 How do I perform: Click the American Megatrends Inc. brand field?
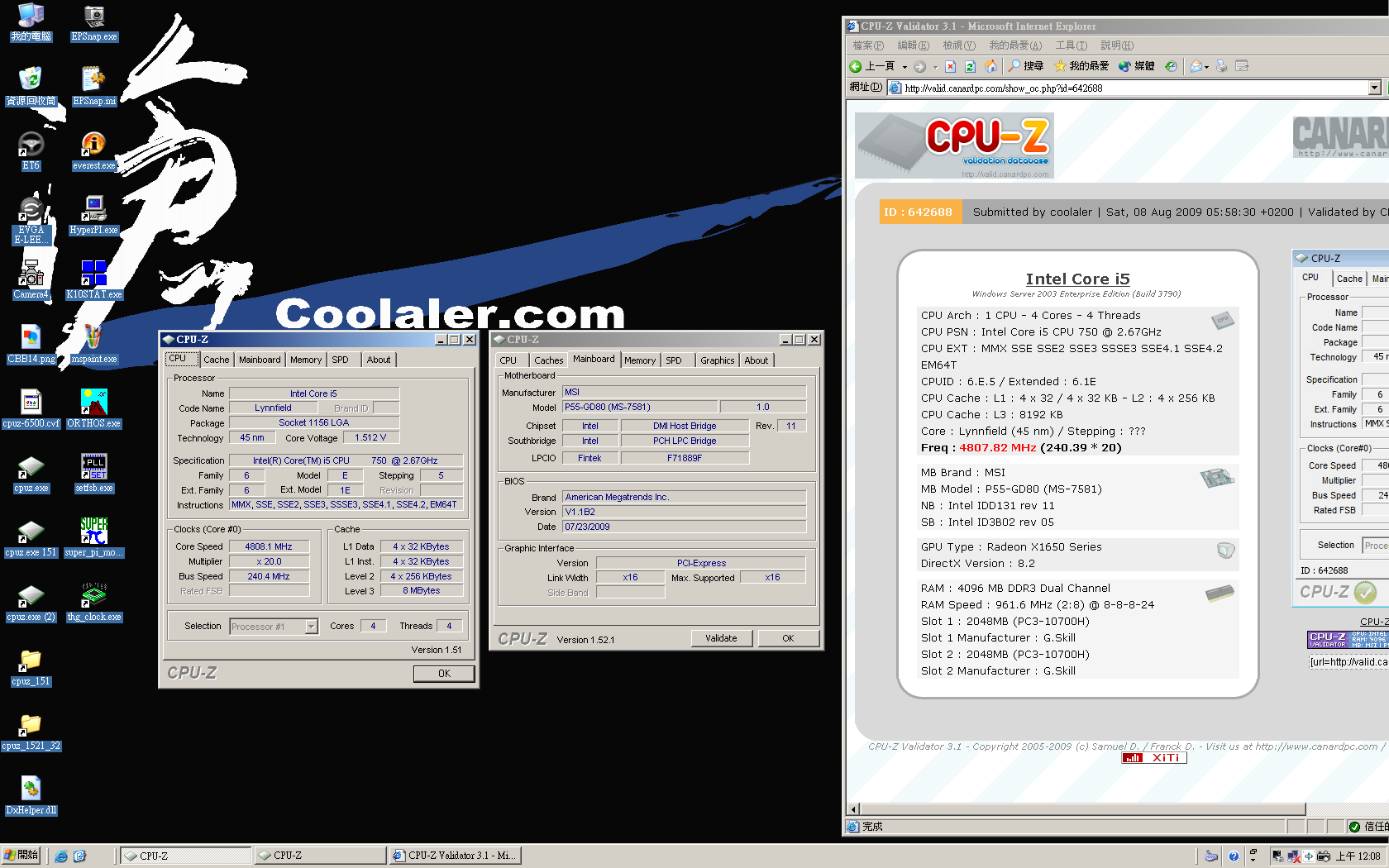click(x=684, y=497)
